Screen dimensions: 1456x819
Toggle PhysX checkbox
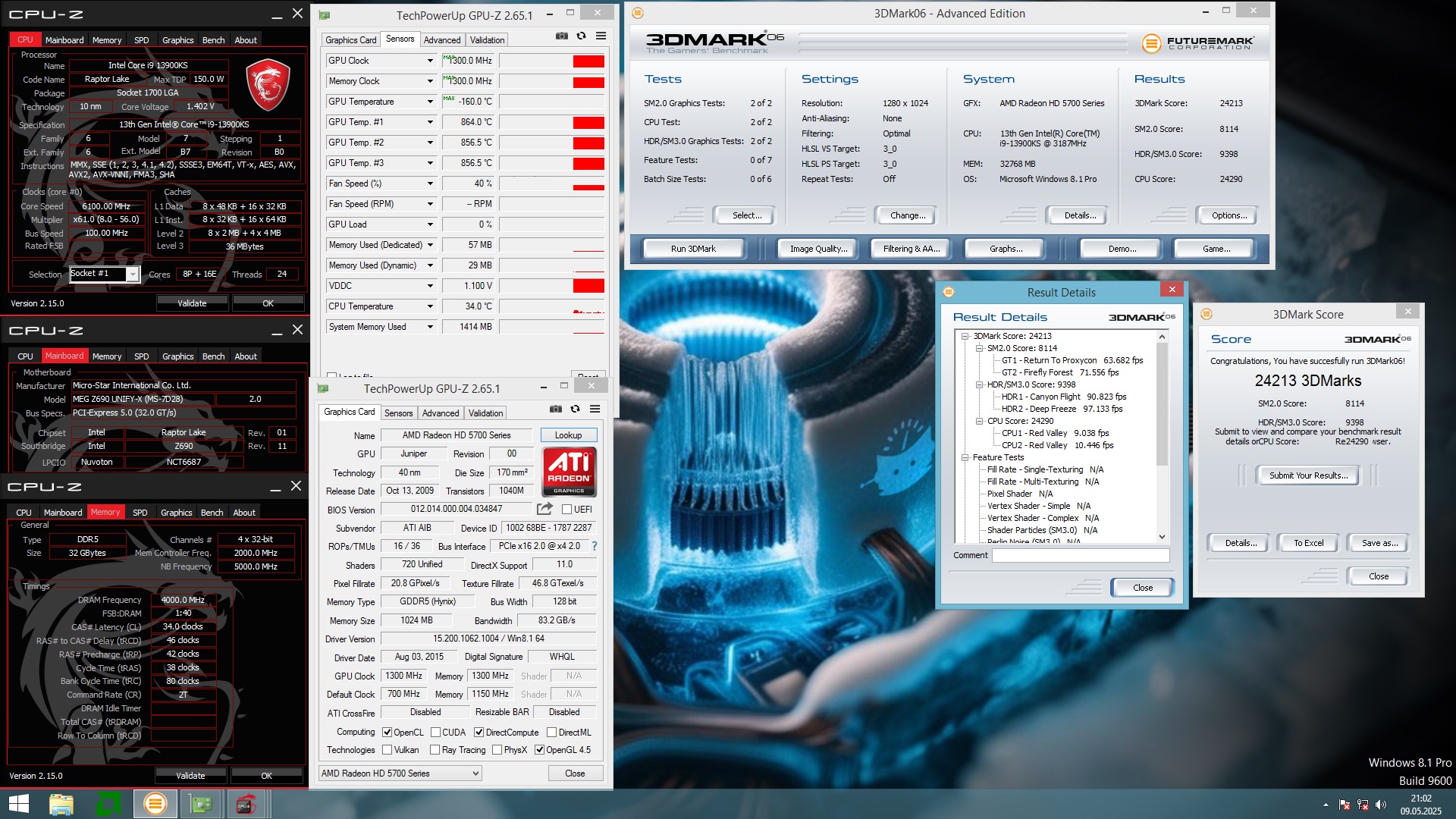click(497, 750)
